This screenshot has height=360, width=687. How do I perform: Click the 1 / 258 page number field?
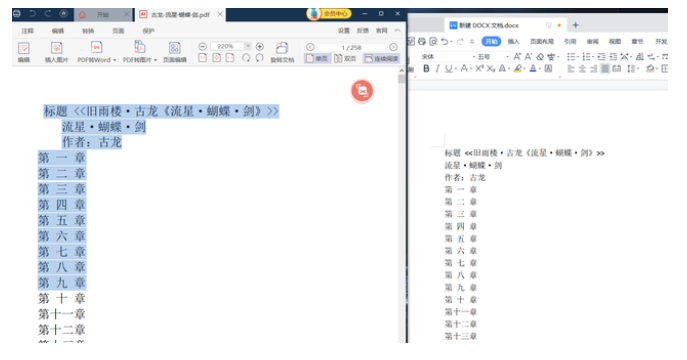click(351, 47)
